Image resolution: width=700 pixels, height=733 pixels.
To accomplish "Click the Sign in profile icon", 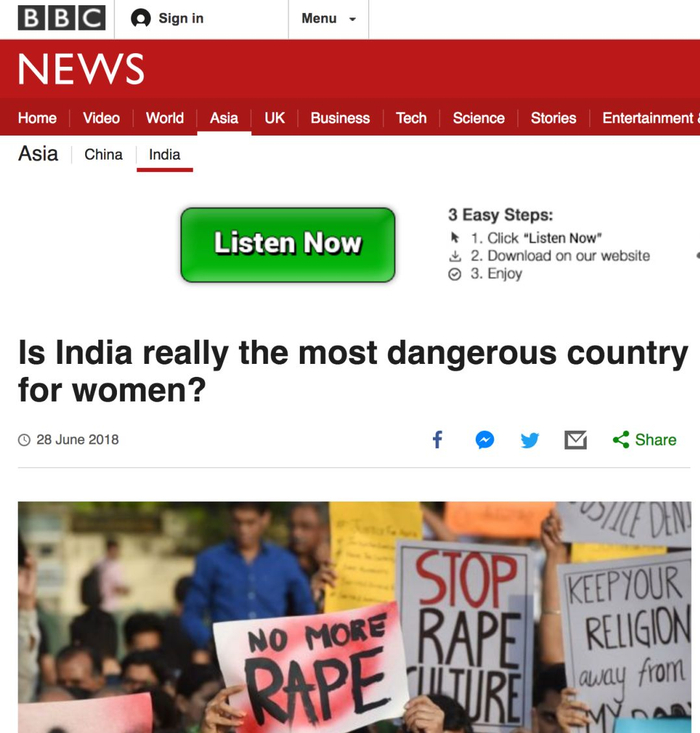I will pyautogui.click(x=141, y=19).
